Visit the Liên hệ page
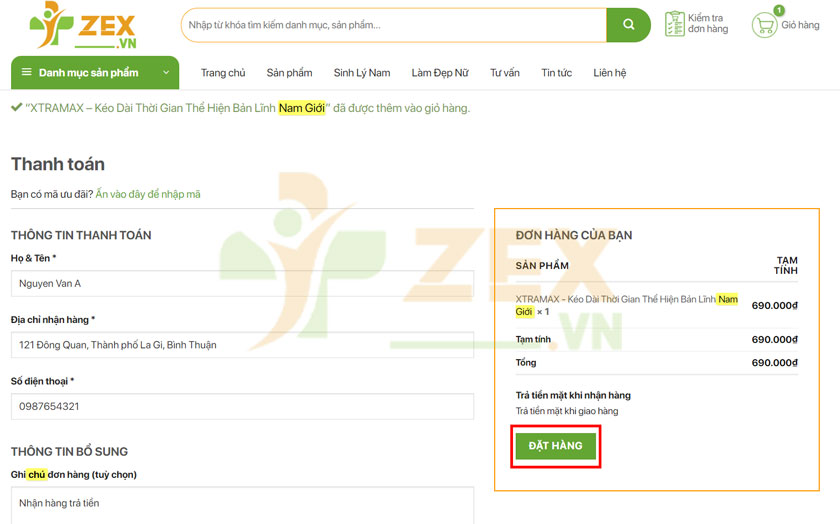 tap(609, 73)
